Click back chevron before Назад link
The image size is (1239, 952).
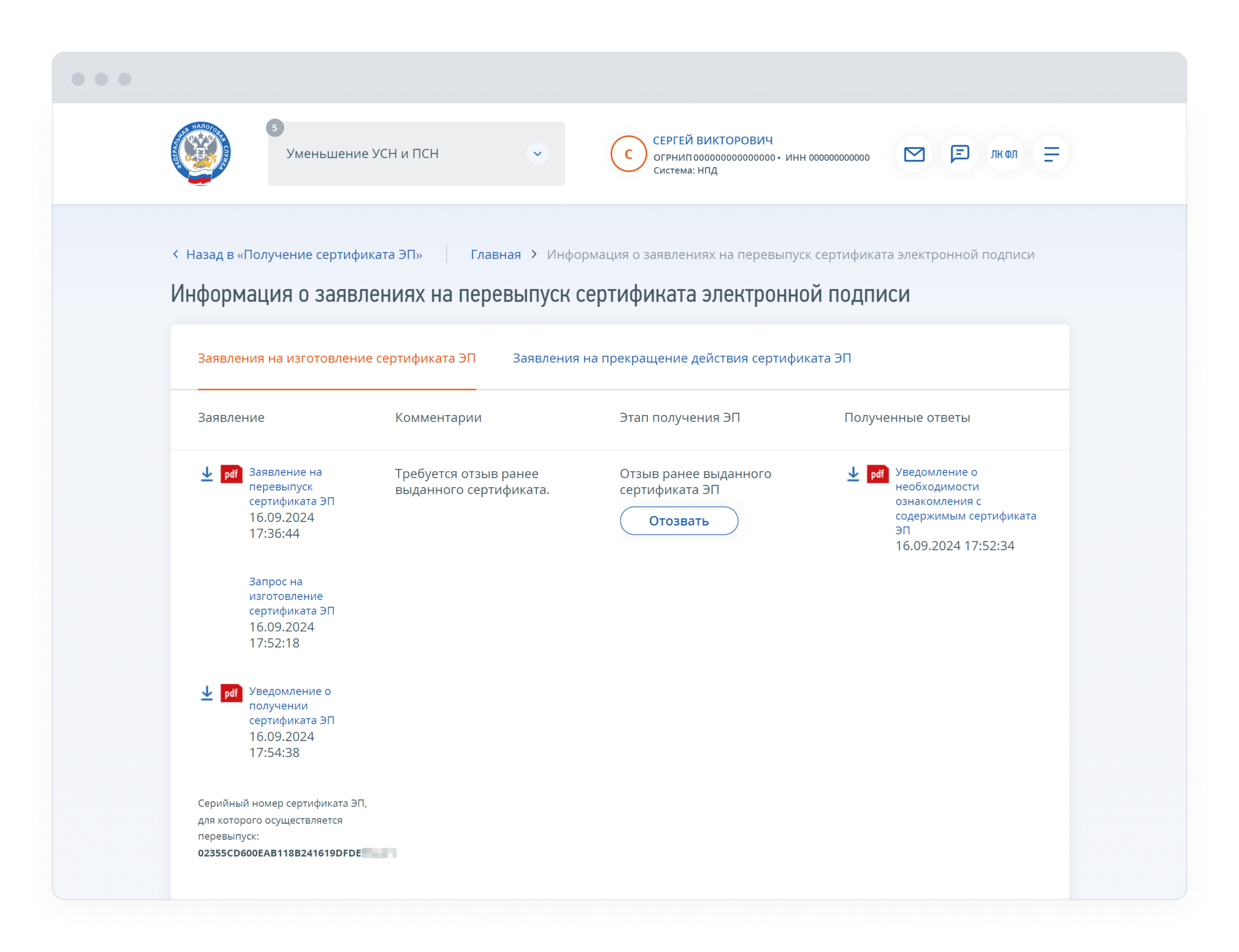pyautogui.click(x=175, y=255)
